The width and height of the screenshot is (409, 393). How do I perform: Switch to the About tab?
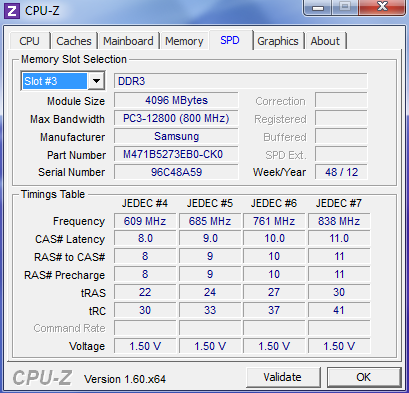(325, 41)
